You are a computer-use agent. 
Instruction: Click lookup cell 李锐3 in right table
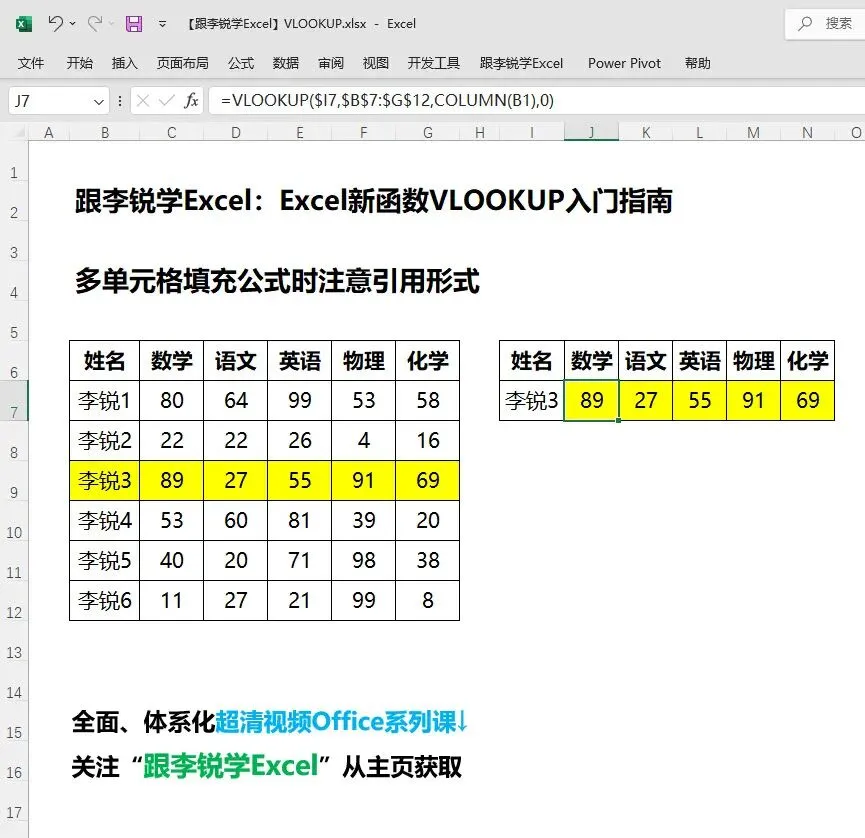(x=532, y=401)
